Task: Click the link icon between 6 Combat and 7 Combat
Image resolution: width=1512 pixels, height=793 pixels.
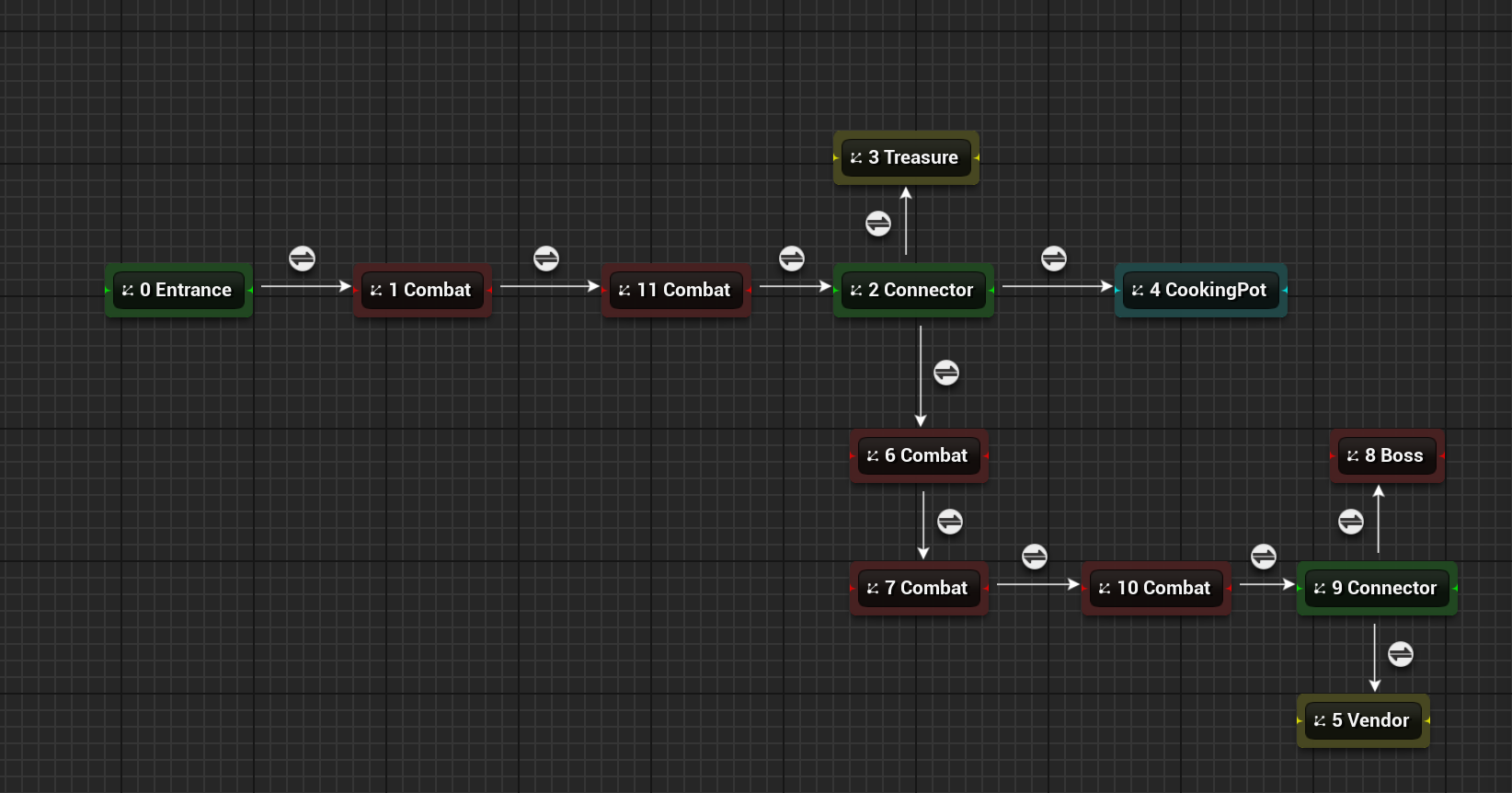Action: [950, 522]
